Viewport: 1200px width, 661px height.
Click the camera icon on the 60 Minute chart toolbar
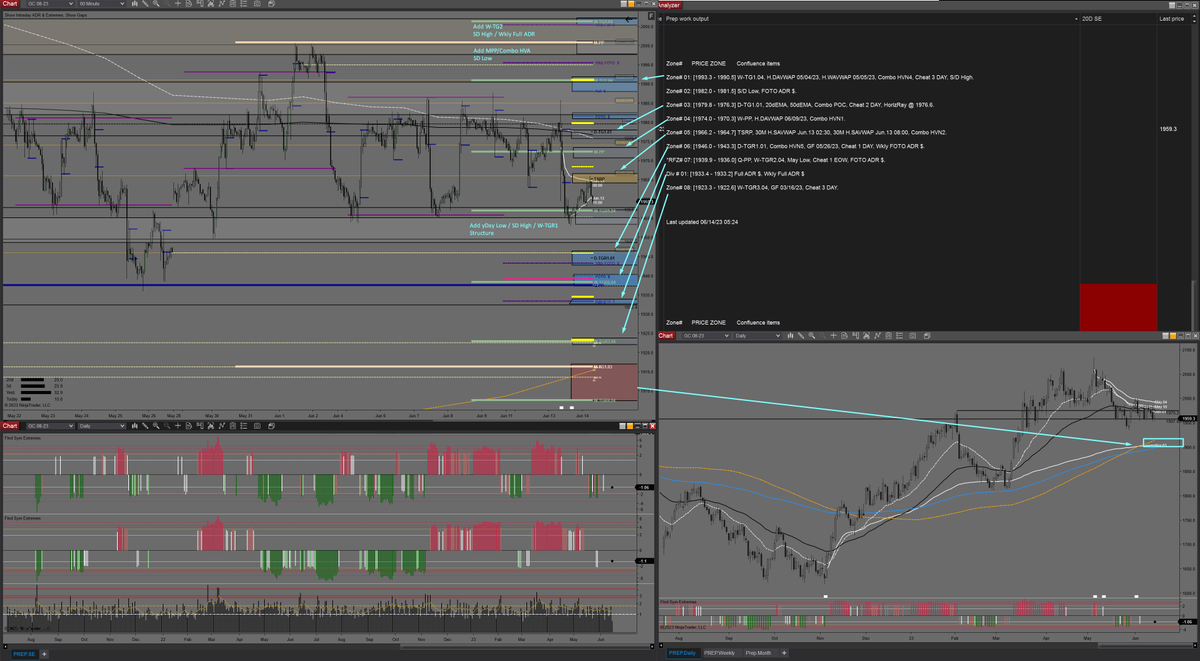tap(257, 4)
